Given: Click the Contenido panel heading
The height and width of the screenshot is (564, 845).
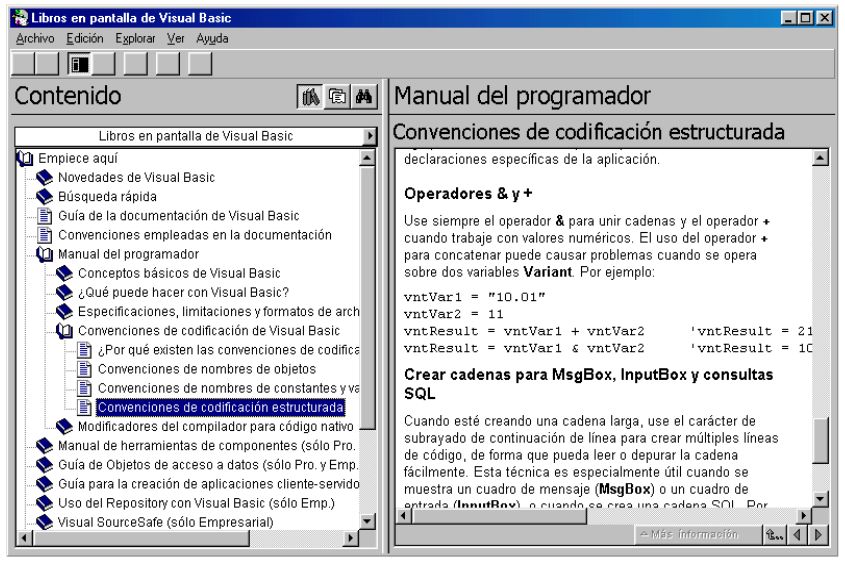Looking at the screenshot, I should click(x=68, y=96).
